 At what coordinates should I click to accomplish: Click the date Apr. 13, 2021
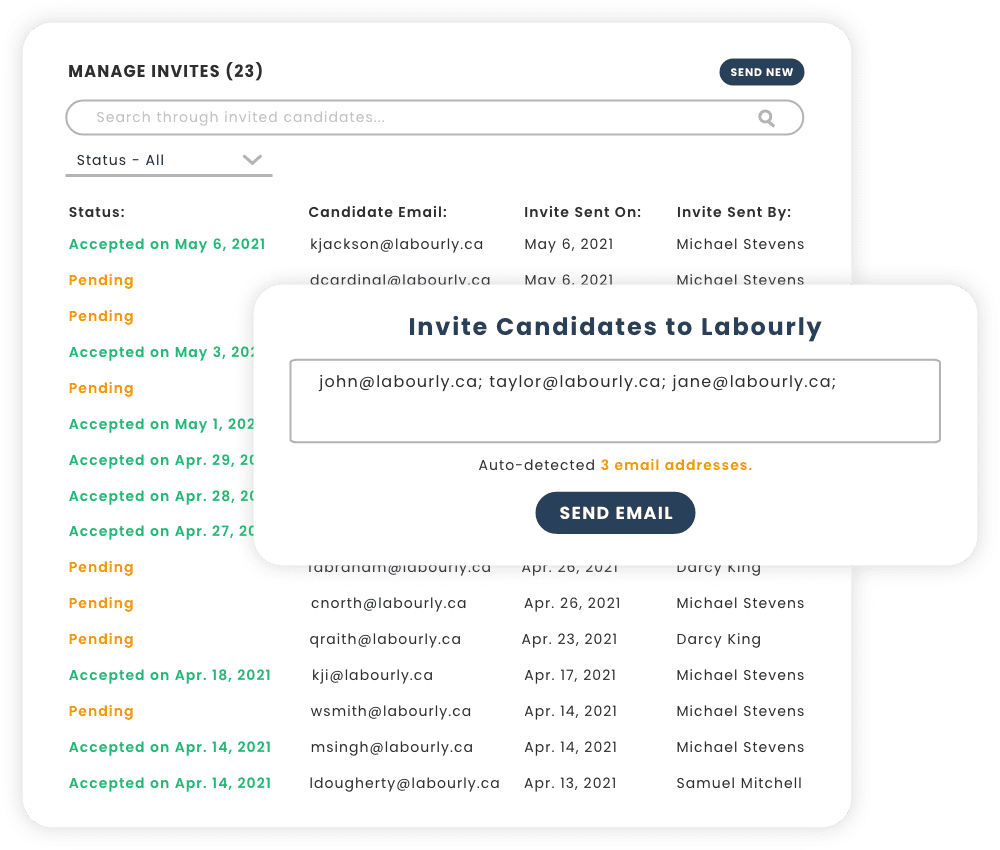570,783
